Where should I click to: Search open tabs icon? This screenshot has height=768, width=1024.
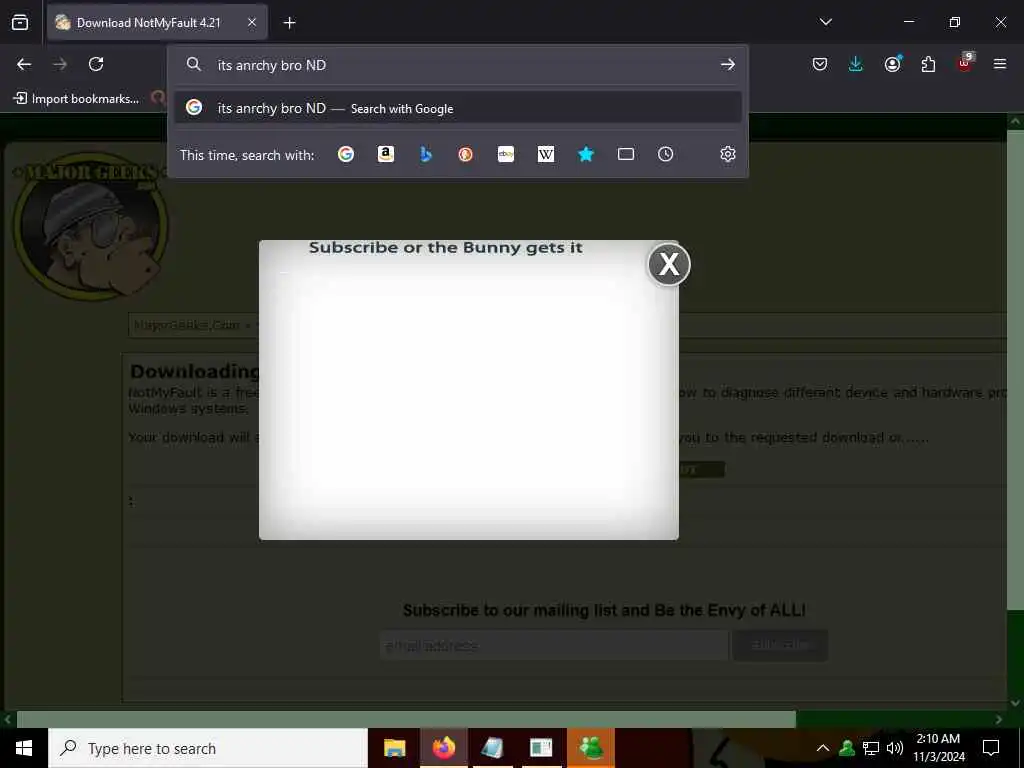coord(626,154)
